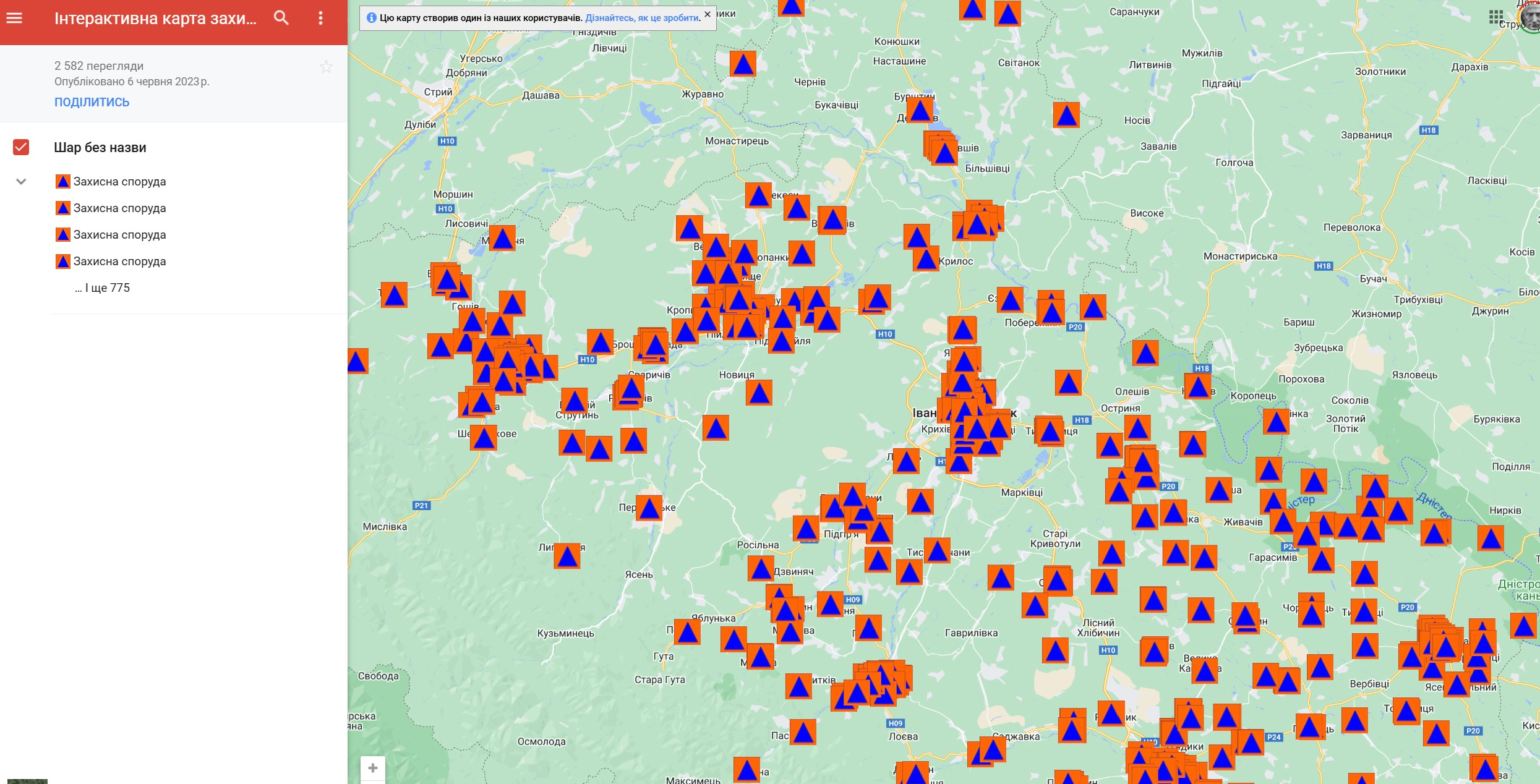The width and height of the screenshot is (1540, 784).
Task: Select 'Захисна споруда' entry directly above '… І ще 775'
Action: (x=119, y=262)
